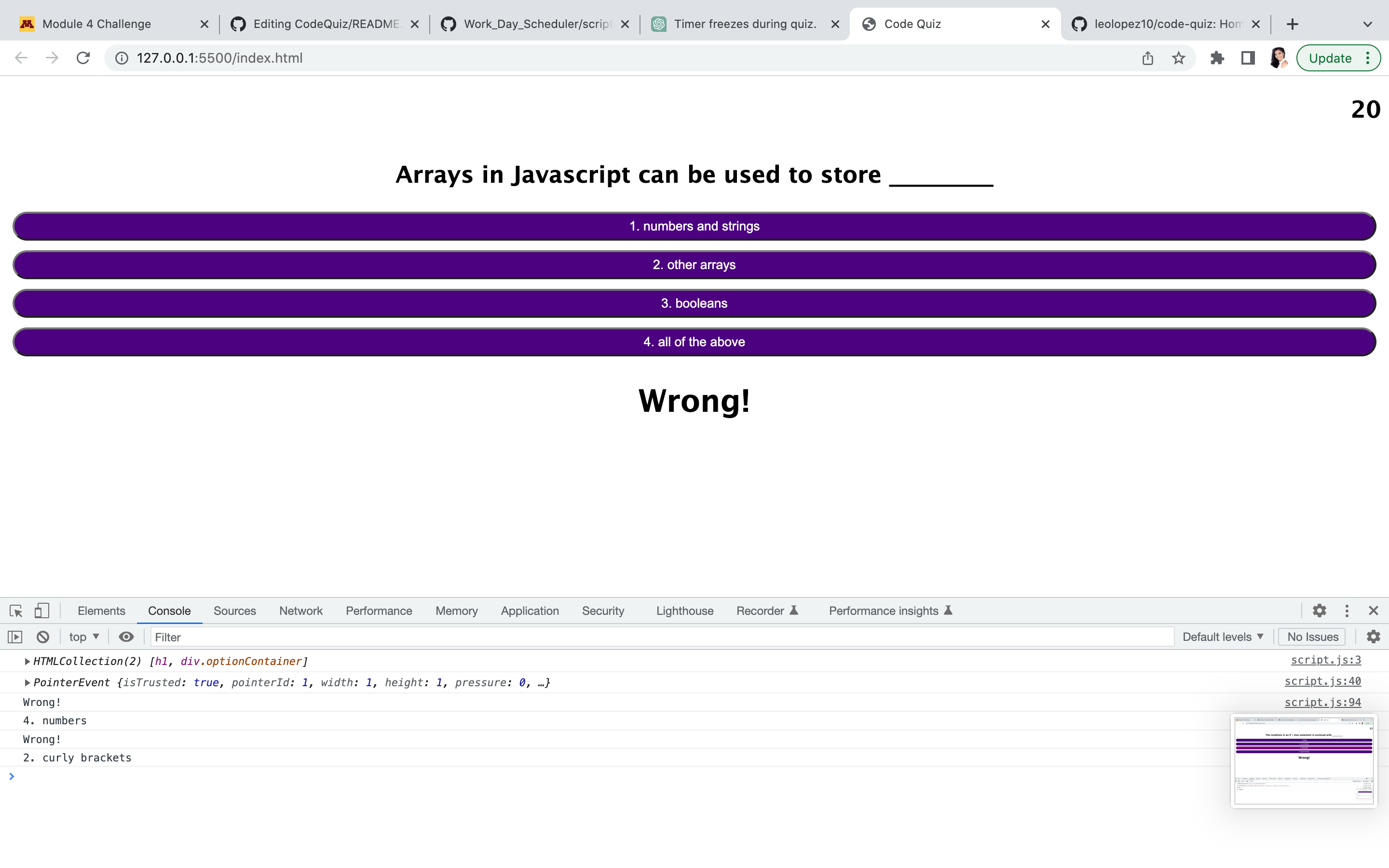
Task: Switch to Module 4 Challenge browser tab
Action: (115, 24)
